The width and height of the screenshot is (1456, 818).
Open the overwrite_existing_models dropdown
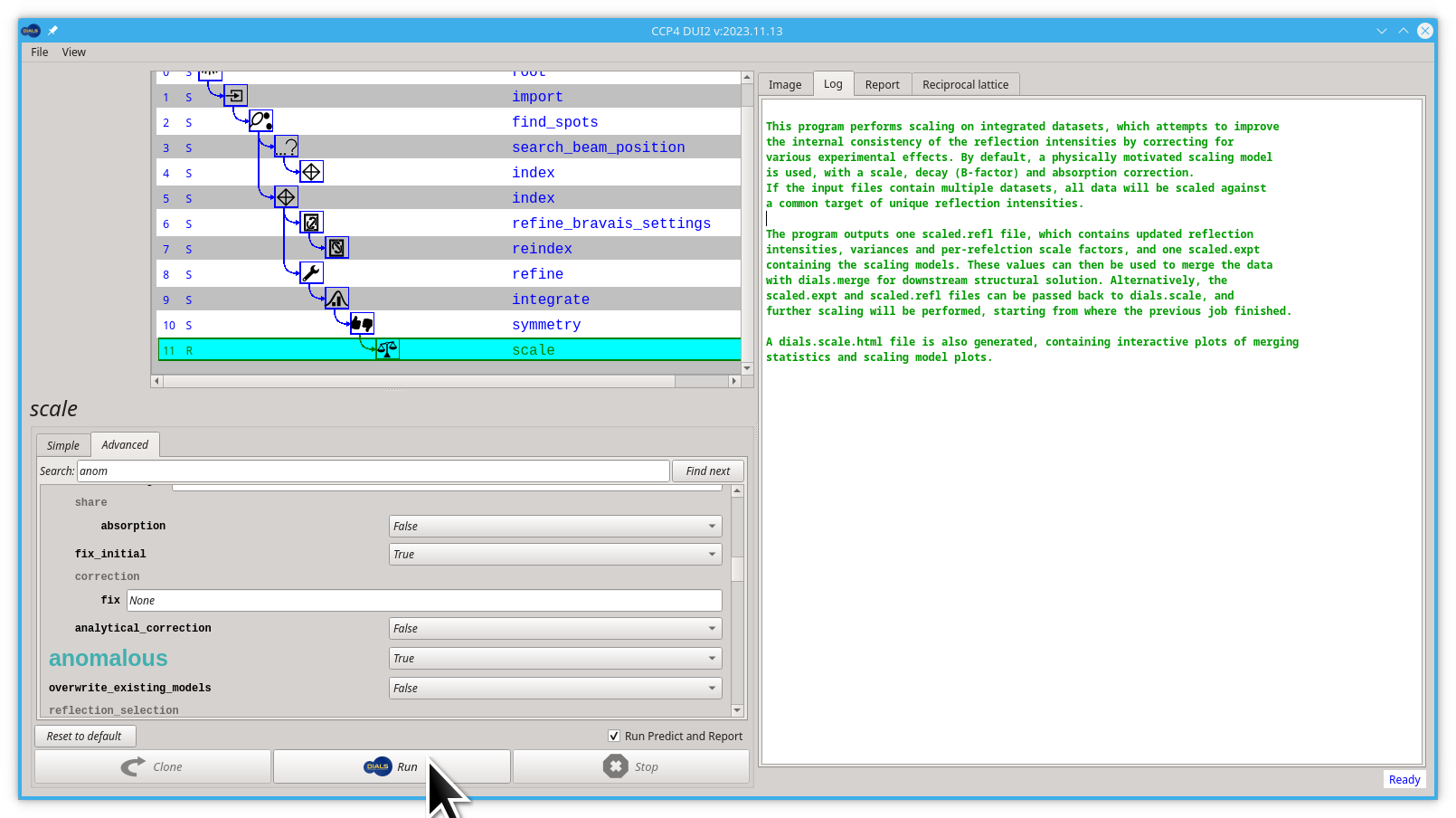(555, 688)
